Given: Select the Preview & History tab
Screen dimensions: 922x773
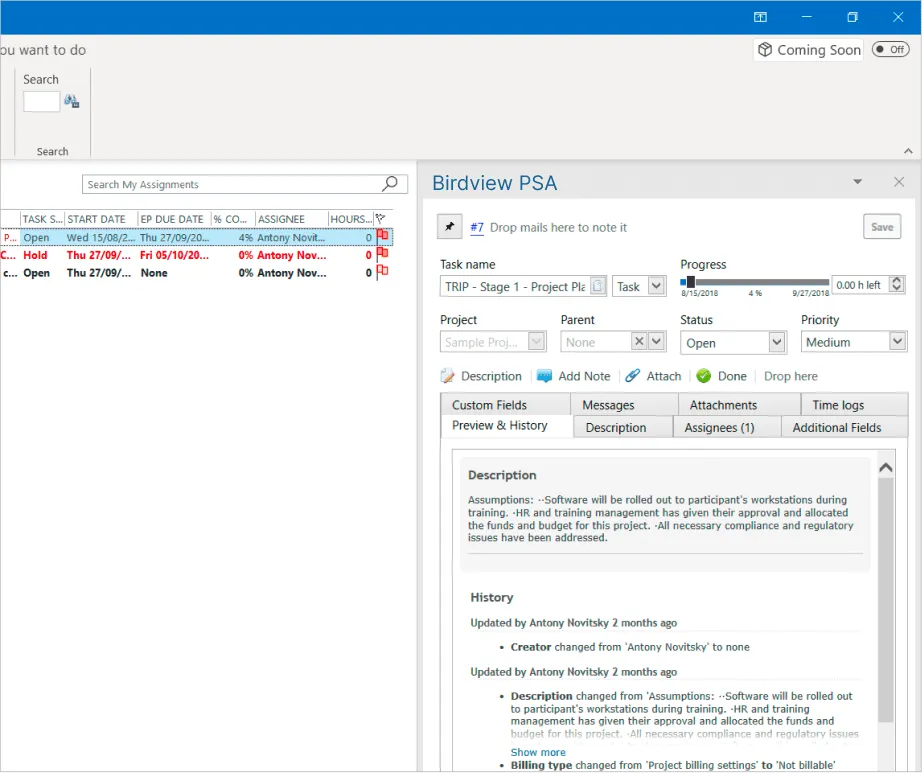Looking at the screenshot, I should point(507,426).
